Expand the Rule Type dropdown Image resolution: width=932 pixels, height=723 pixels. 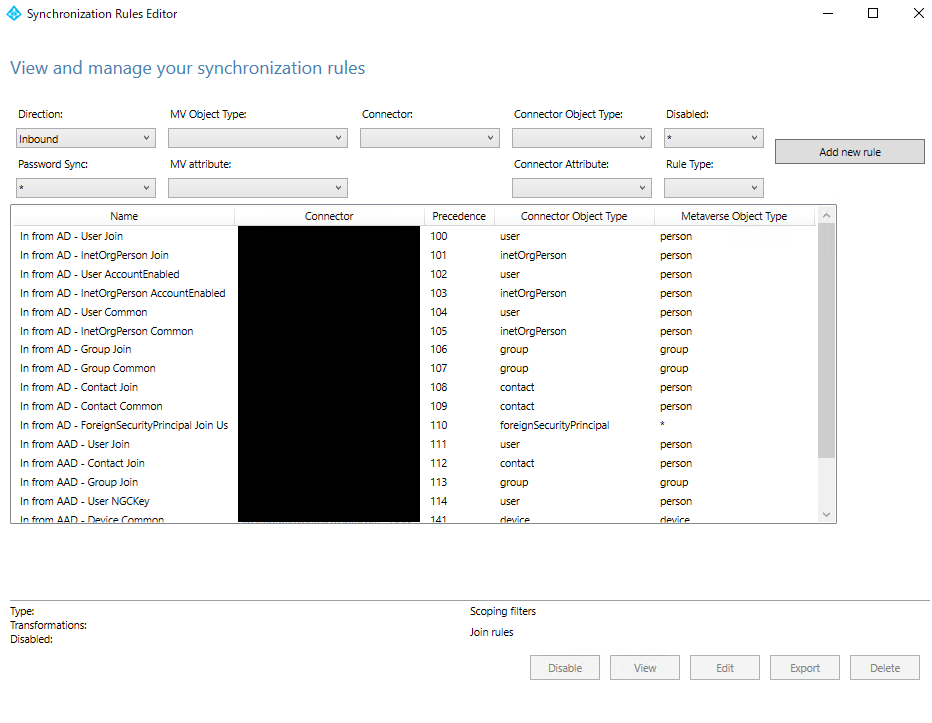(714, 188)
